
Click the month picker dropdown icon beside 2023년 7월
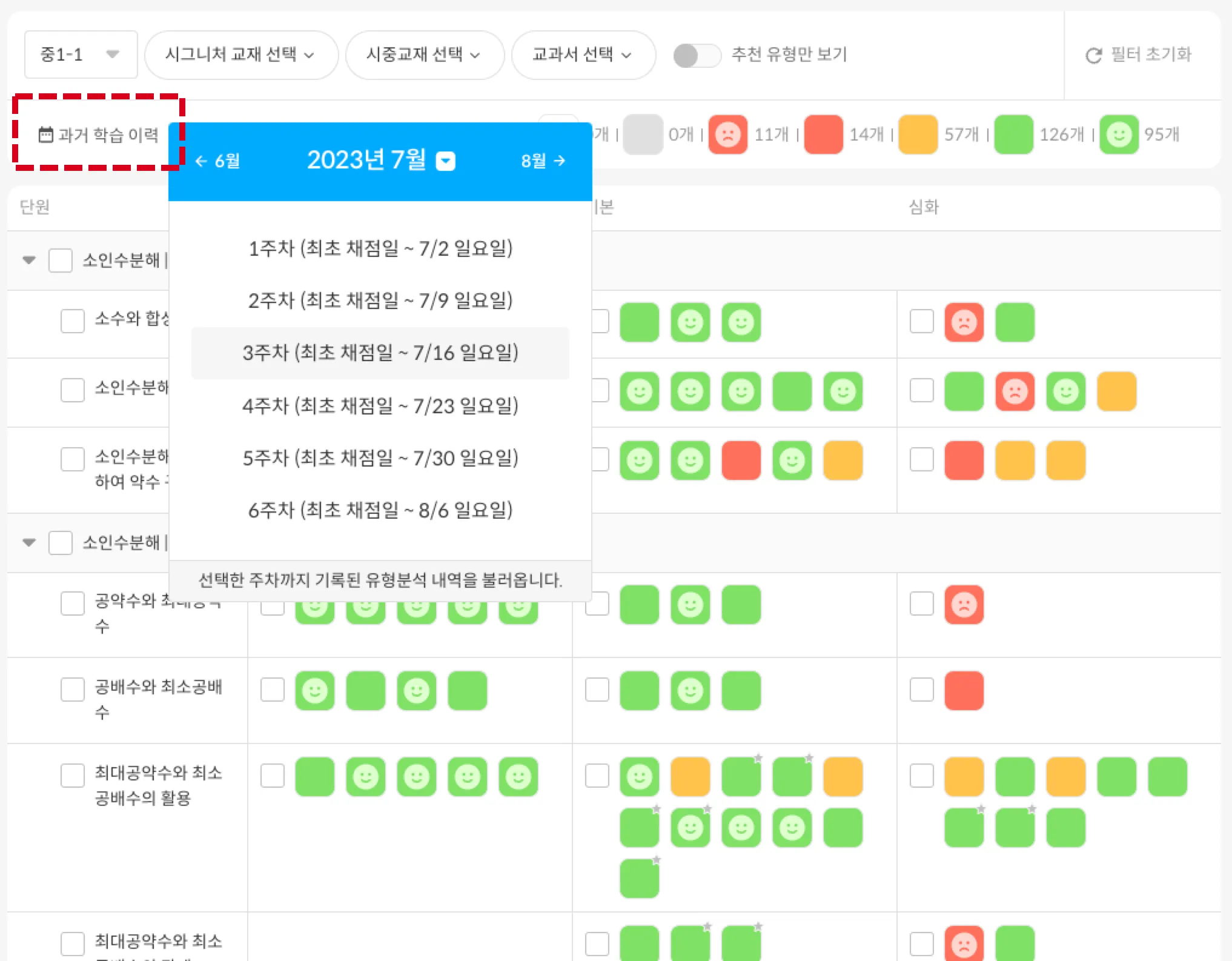point(446,161)
